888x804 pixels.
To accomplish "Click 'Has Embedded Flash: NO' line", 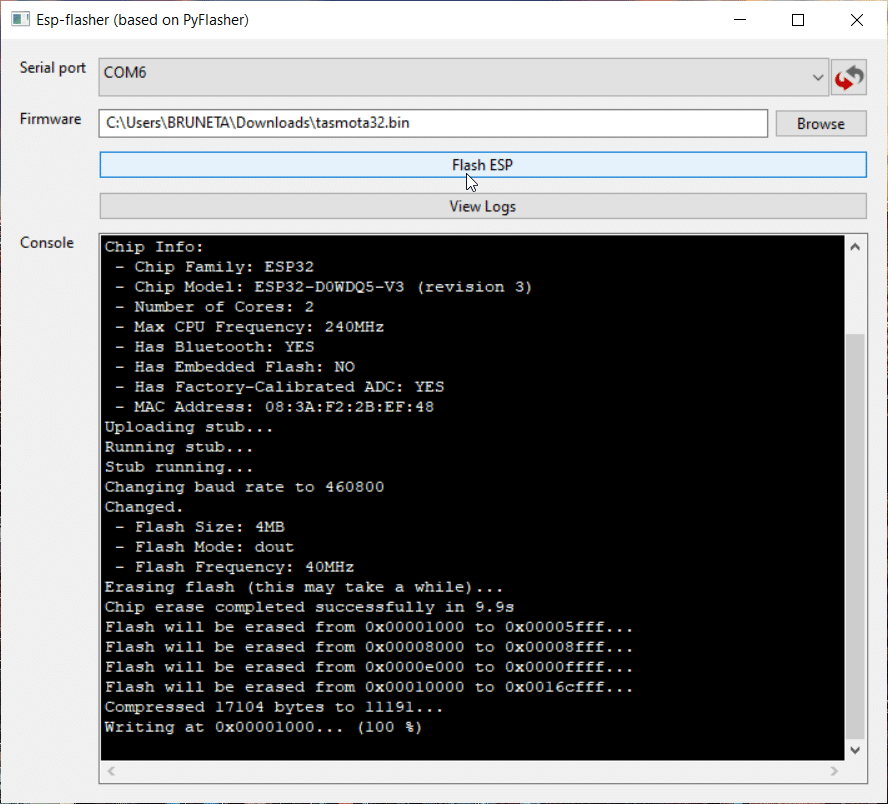I will point(235,367).
